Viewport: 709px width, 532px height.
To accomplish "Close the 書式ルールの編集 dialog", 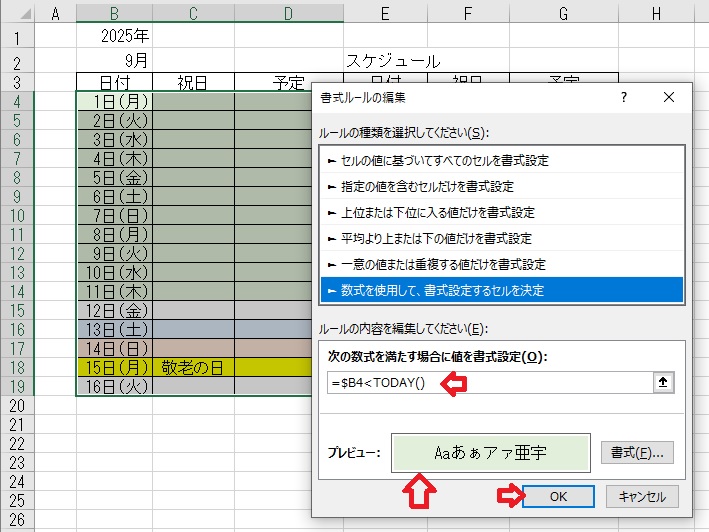I will point(669,98).
